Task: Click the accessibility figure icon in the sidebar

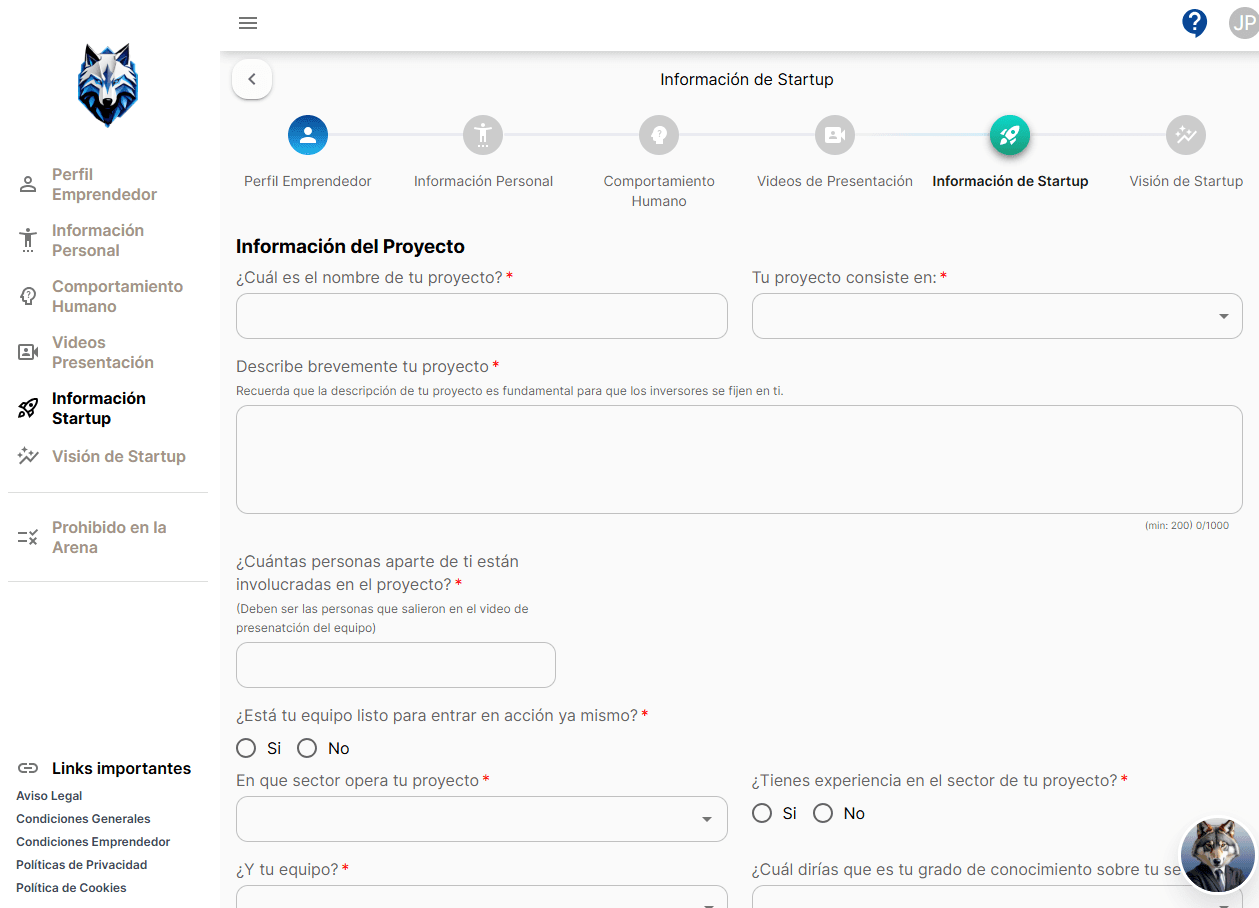Action: click(x=28, y=240)
